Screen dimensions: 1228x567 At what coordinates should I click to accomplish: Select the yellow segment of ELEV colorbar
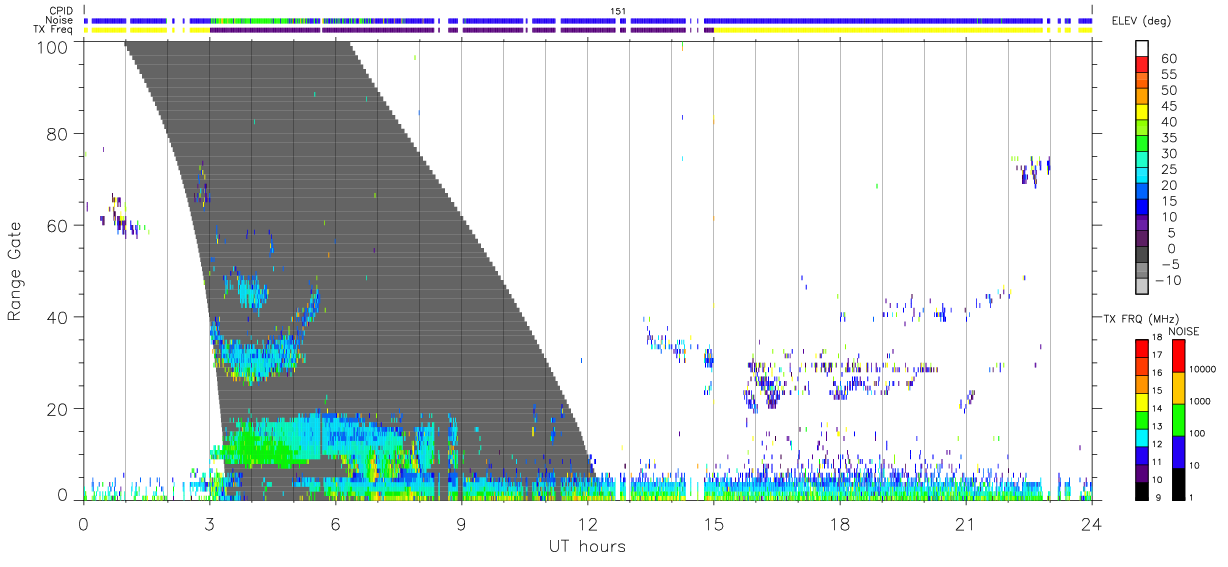pyautogui.click(x=1142, y=112)
